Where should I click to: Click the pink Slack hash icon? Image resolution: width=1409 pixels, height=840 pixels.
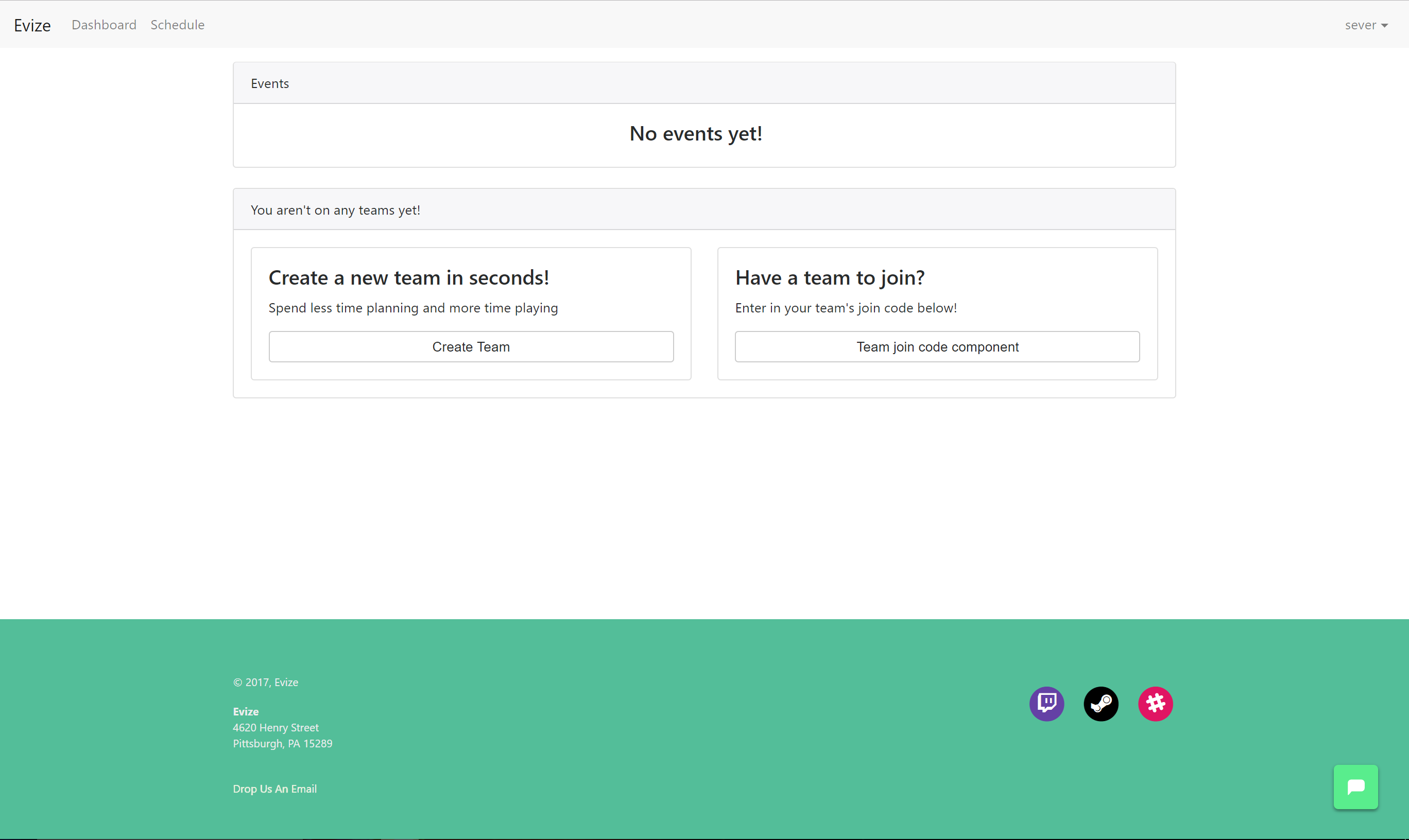(x=1155, y=704)
